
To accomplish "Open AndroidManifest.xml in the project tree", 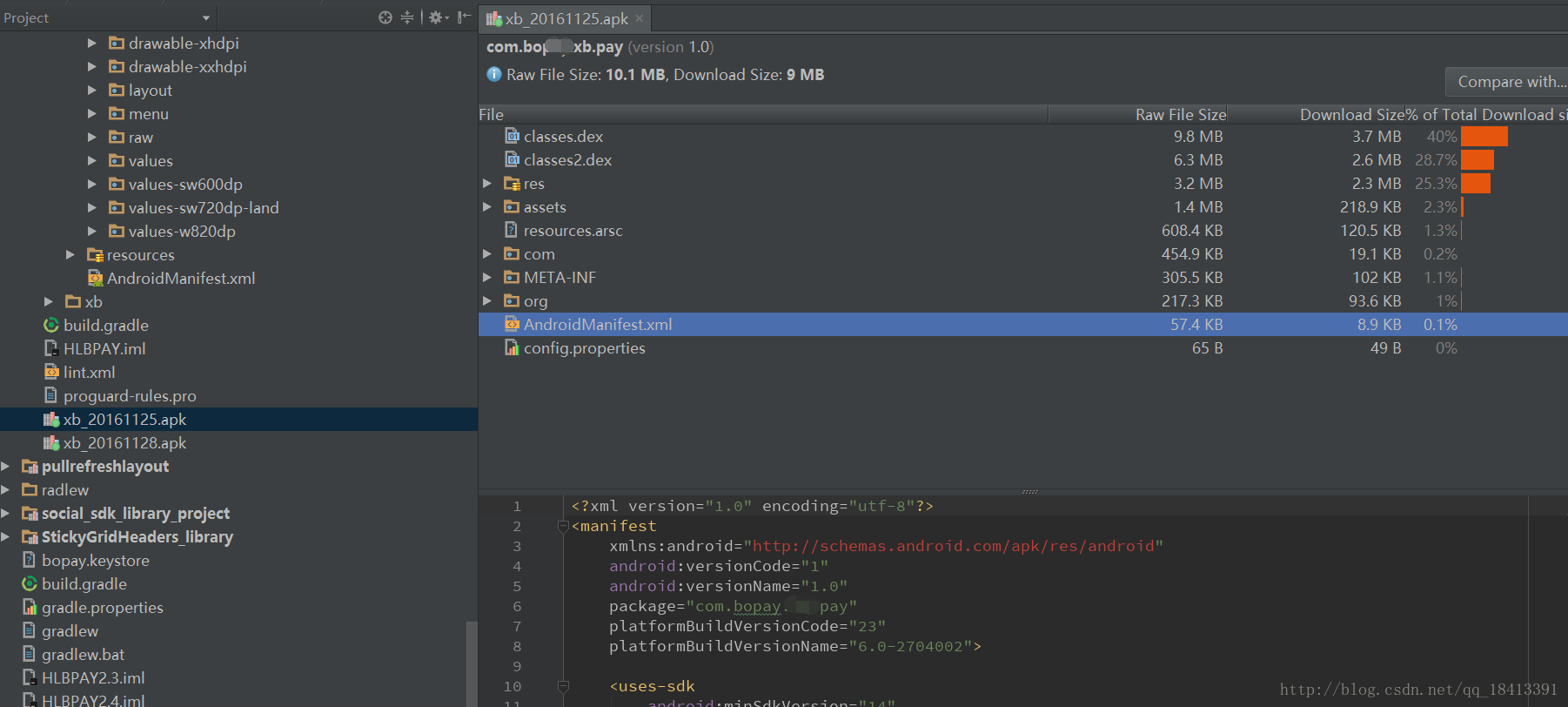I will [181, 279].
